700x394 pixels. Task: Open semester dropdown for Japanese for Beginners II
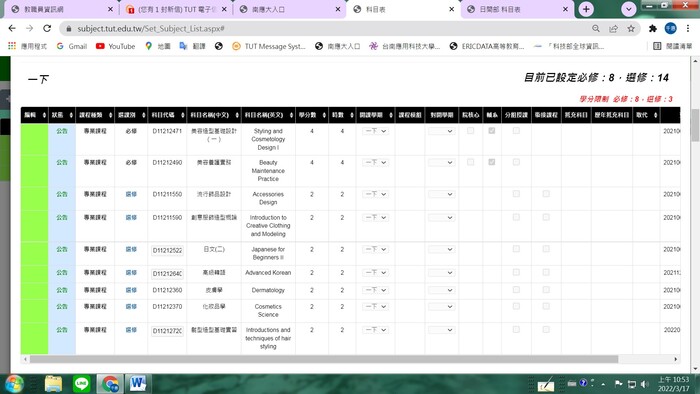pyautogui.click(x=375, y=249)
